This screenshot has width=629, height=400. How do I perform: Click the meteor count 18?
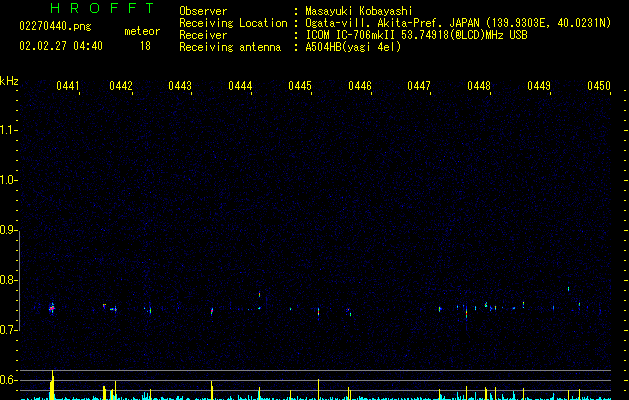145,46
